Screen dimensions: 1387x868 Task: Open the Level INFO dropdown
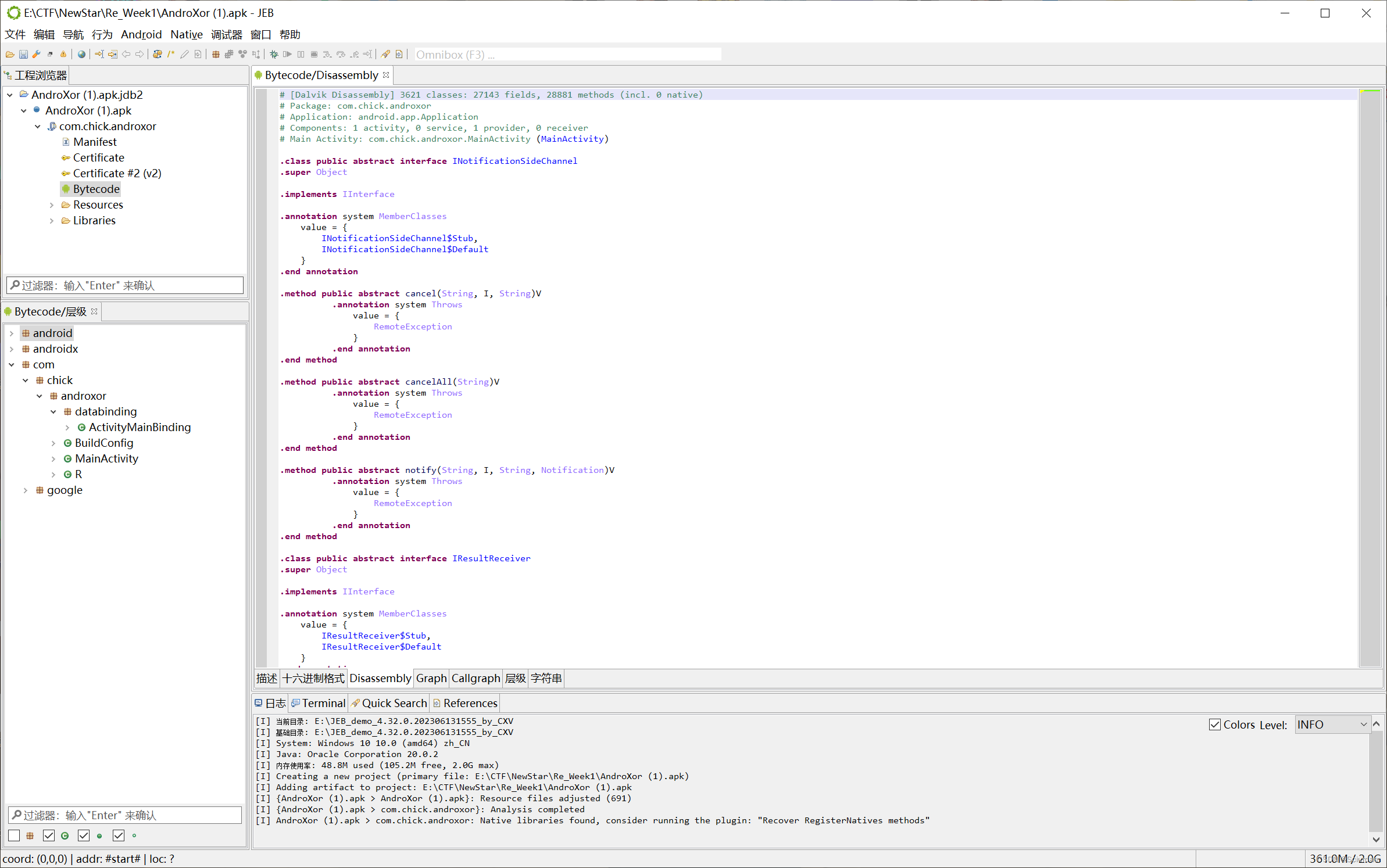pyautogui.click(x=1332, y=724)
